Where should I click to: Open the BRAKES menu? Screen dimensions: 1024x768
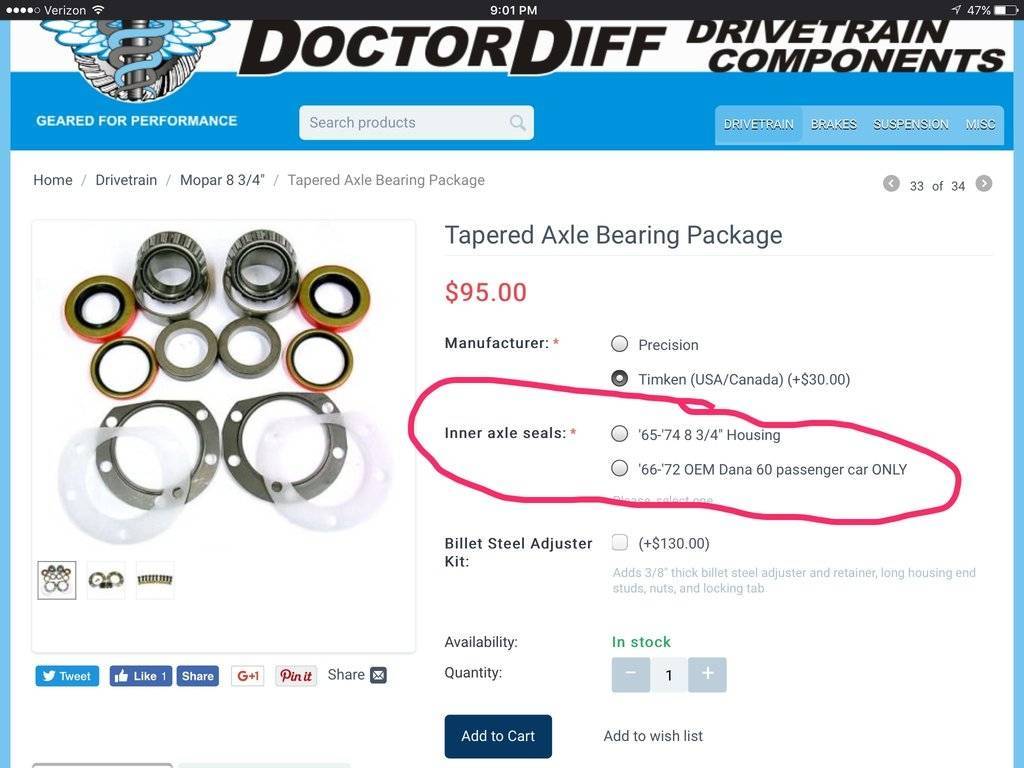click(833, 124)
